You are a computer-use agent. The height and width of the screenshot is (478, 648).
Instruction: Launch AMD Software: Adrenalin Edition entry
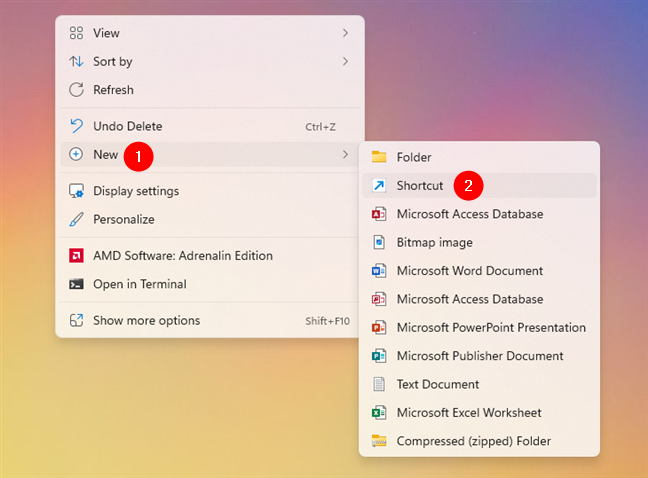(x=210, y=256)
